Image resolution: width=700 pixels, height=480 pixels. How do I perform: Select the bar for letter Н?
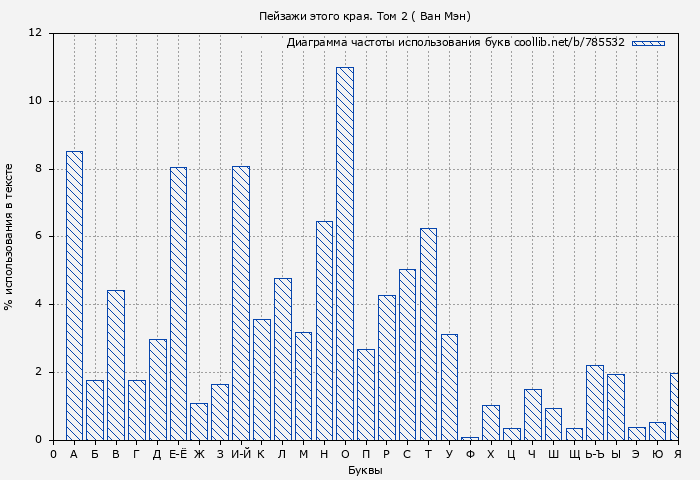coord(324,330)
